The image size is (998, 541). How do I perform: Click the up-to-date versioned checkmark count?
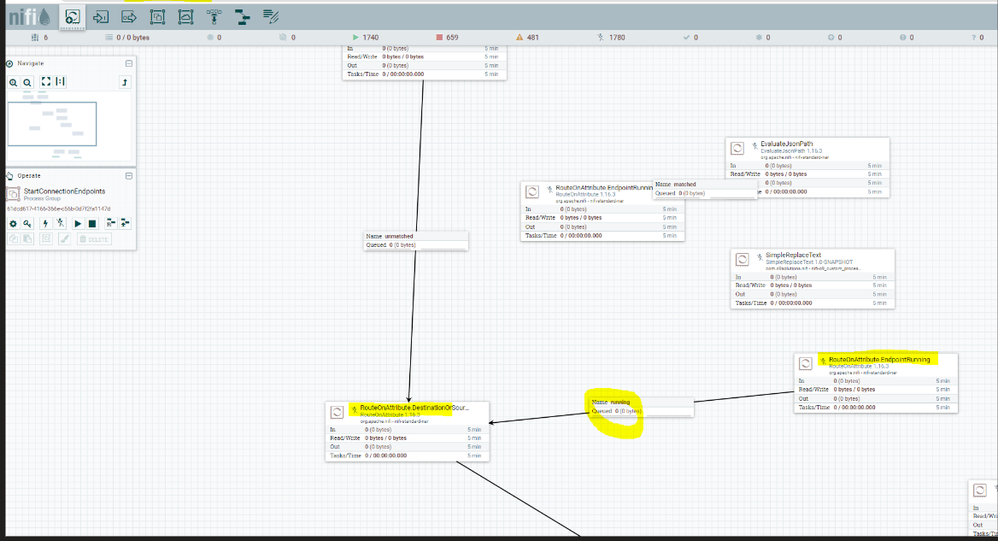coord(691,38)
